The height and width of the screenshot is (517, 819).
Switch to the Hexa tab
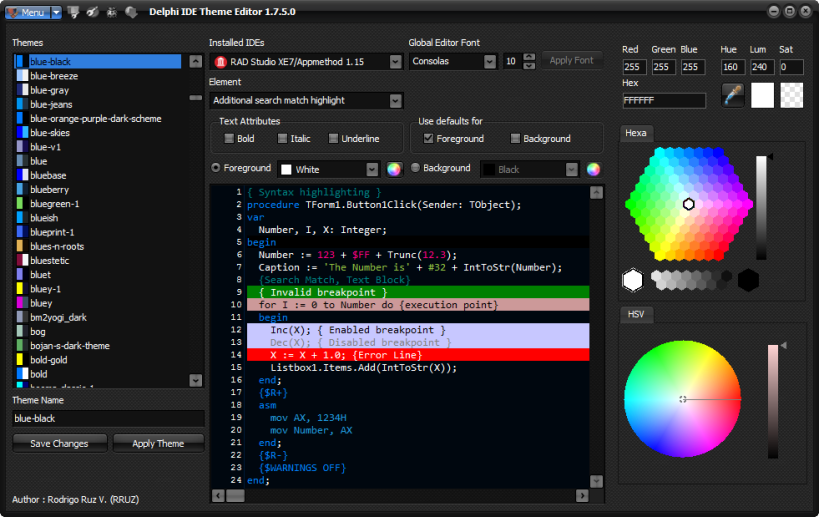[635, 133]
